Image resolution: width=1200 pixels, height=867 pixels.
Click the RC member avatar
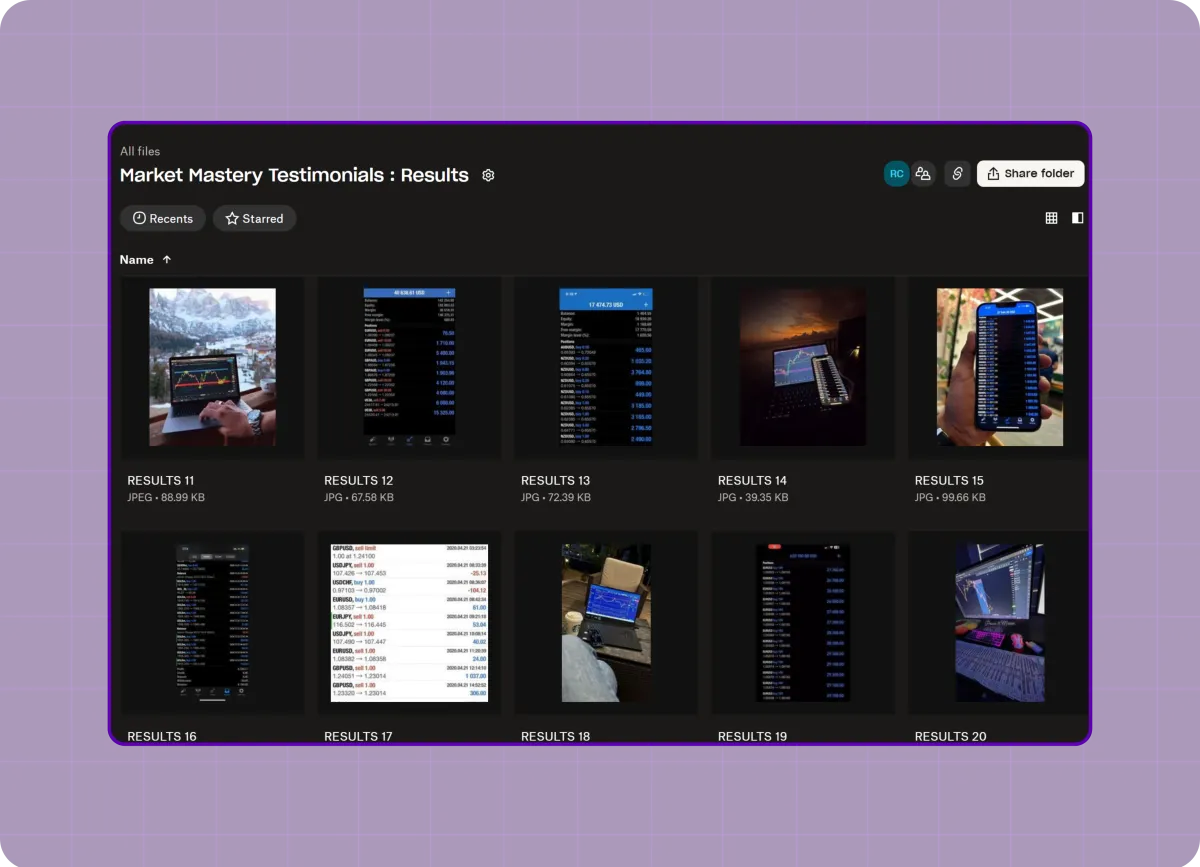point(896,174)
